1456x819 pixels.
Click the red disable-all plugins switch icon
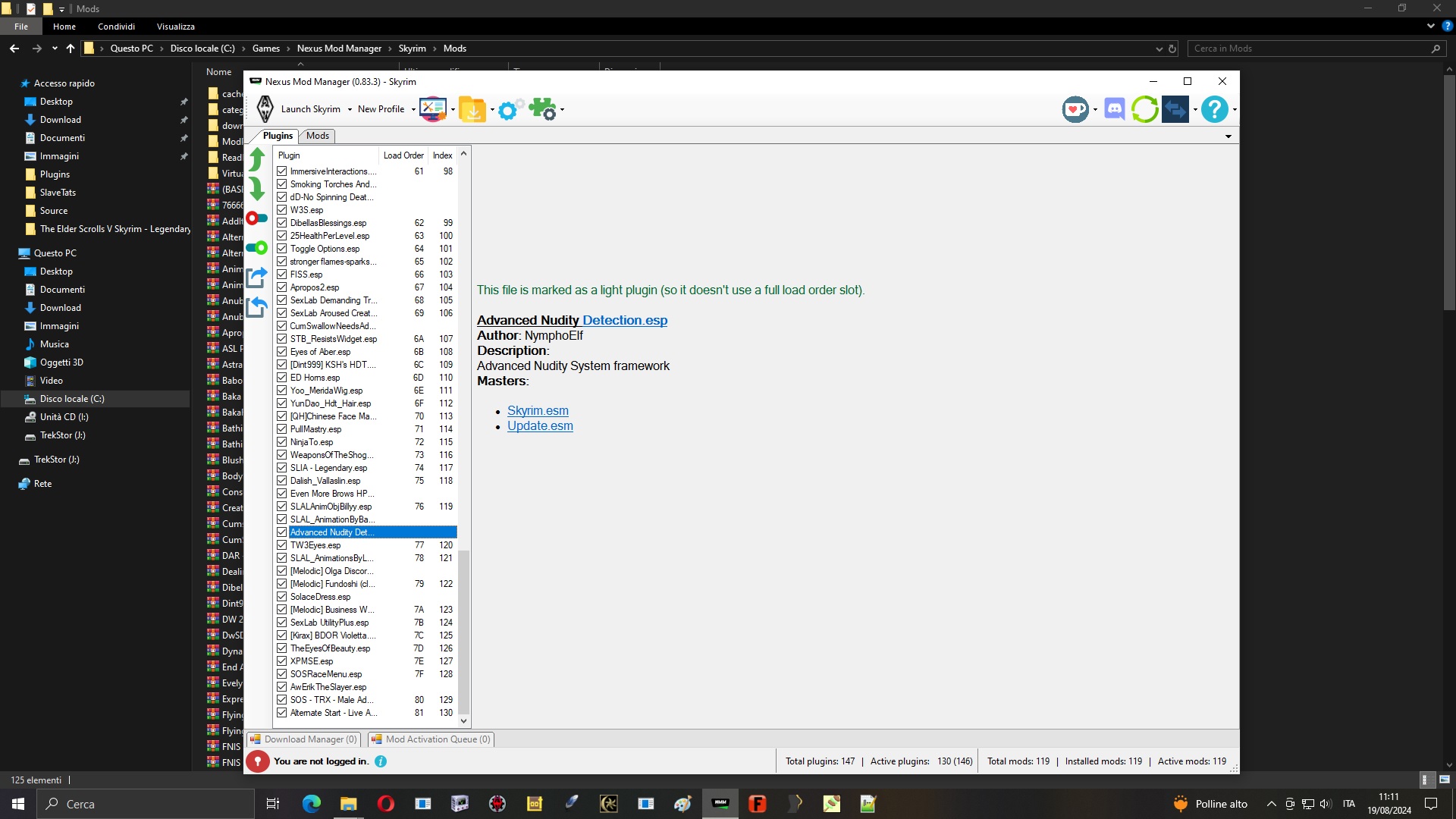257,218
